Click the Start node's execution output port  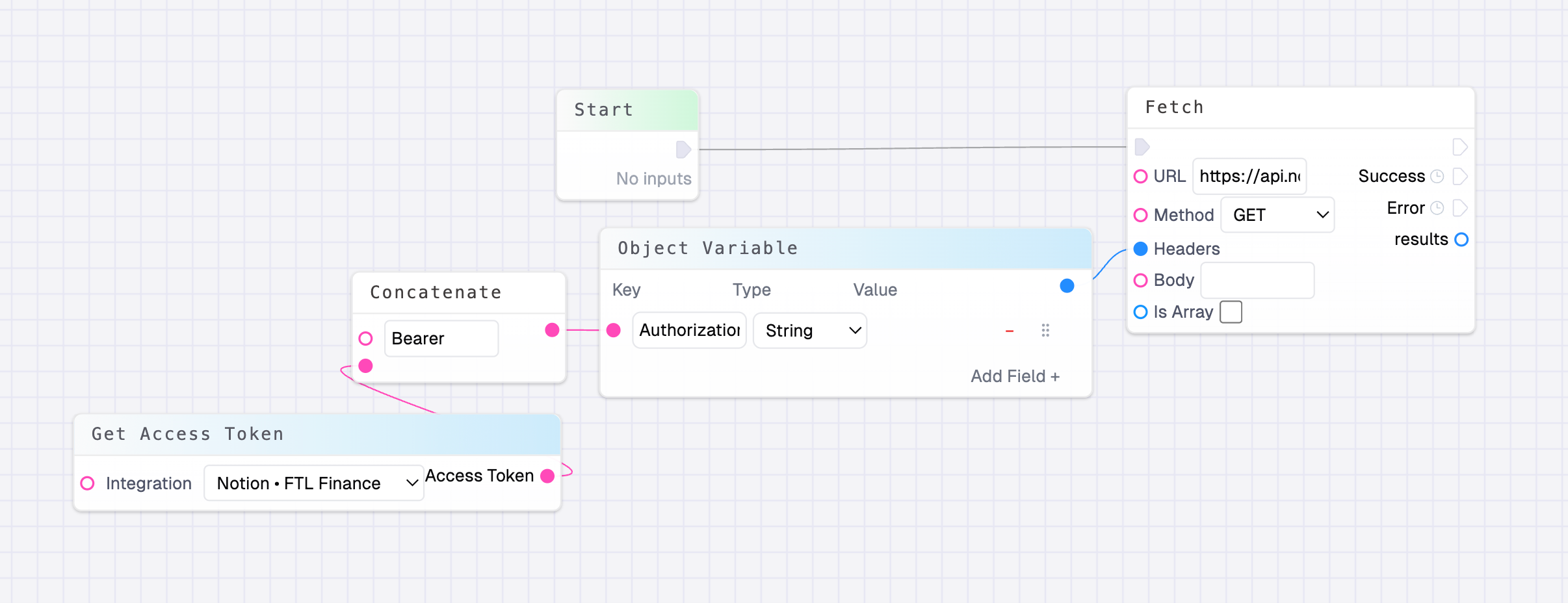point(683,149)
